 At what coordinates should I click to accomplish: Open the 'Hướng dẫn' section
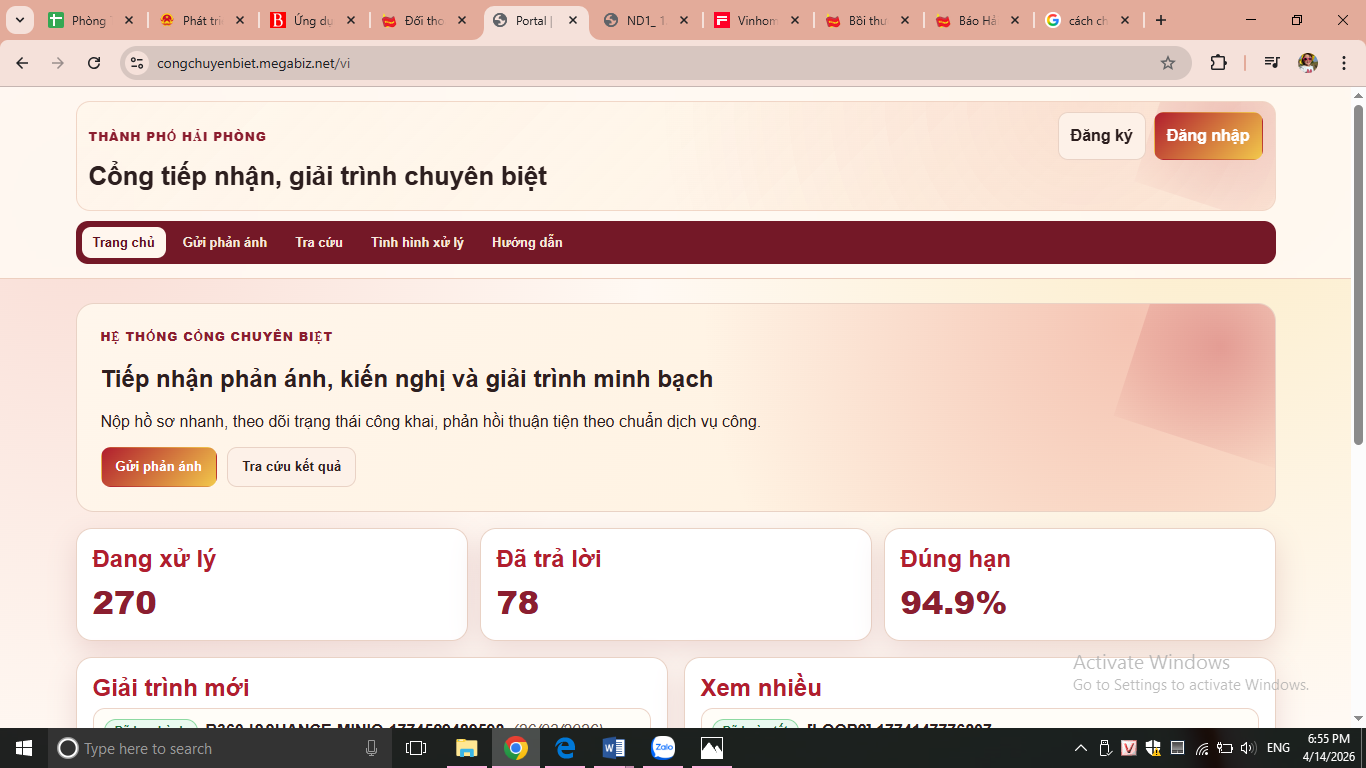[527, 242]
